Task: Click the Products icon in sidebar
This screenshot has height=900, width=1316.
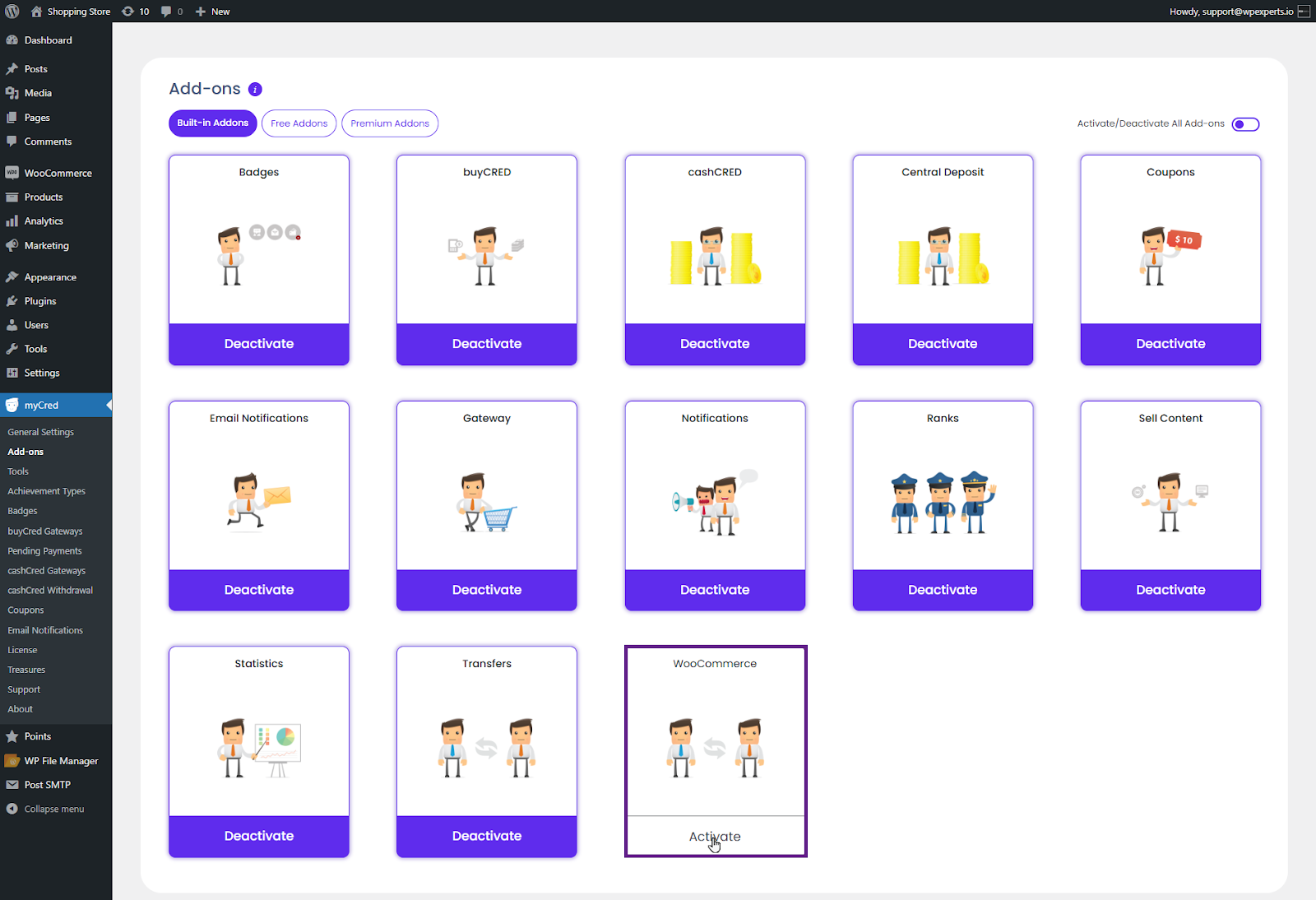Action: pos(12,197)
